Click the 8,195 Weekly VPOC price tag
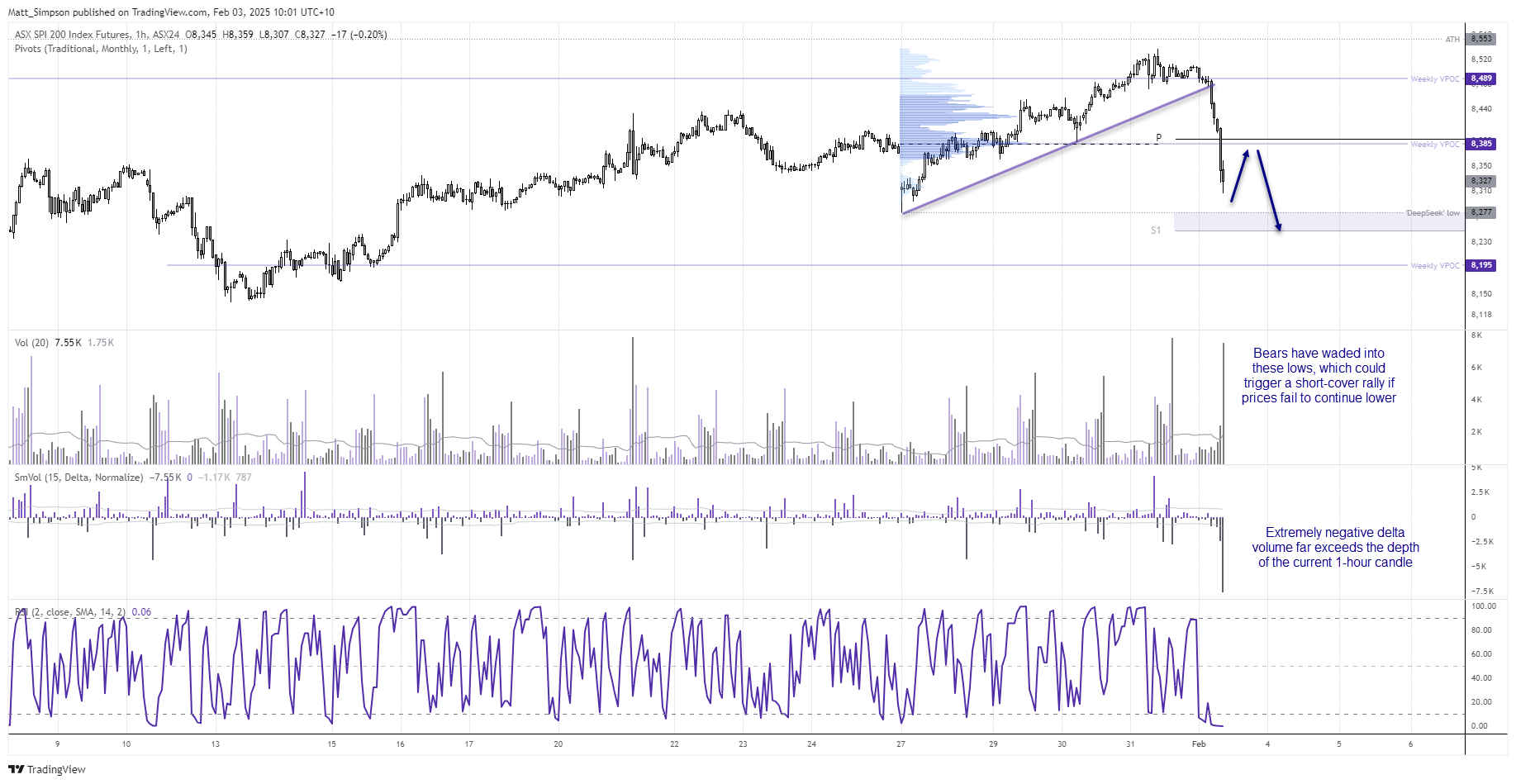This screenshot has width=1516, height=784. (x=1480, y=265)
